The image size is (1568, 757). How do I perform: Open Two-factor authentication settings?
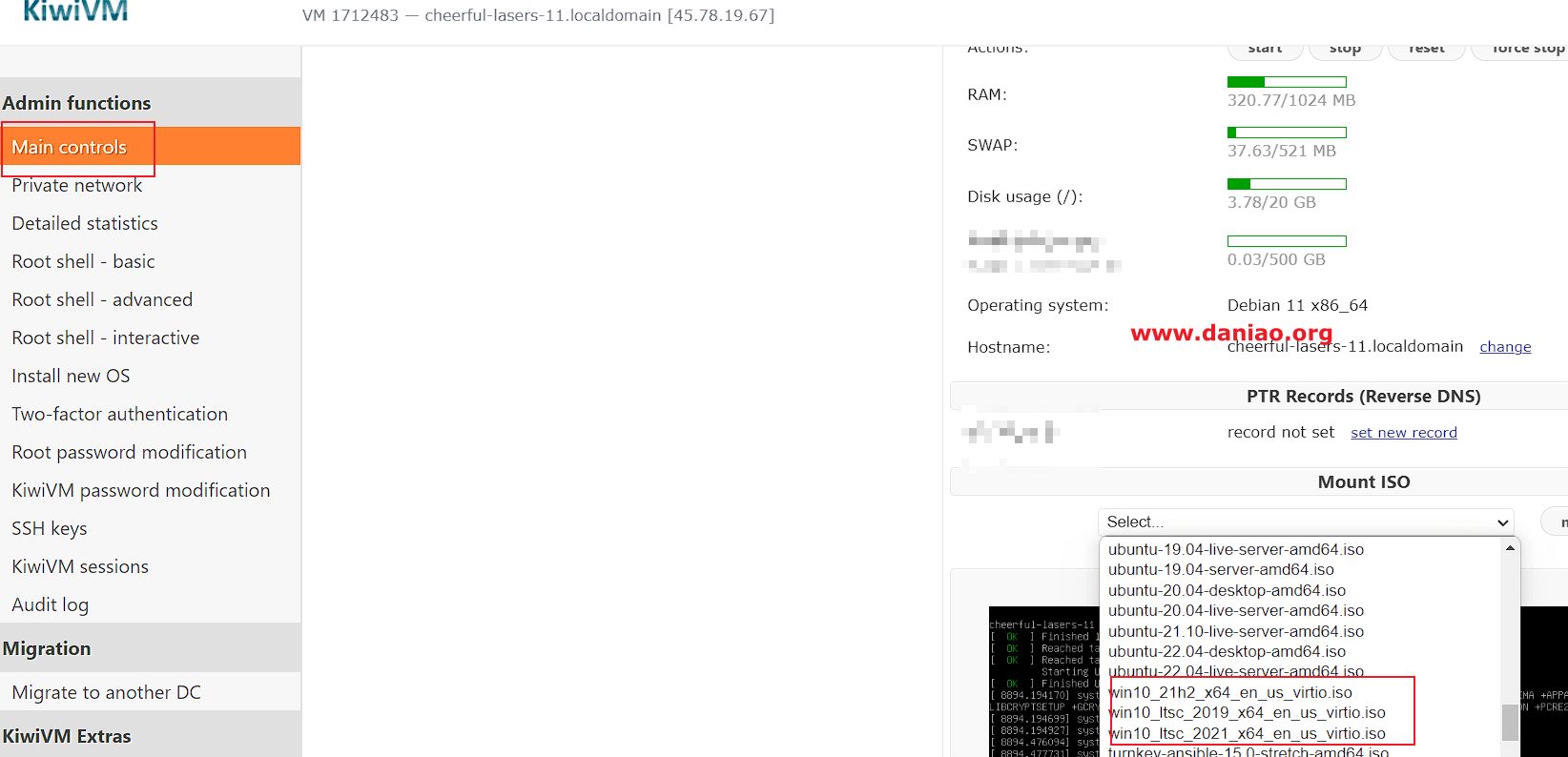tap(119, 414)
